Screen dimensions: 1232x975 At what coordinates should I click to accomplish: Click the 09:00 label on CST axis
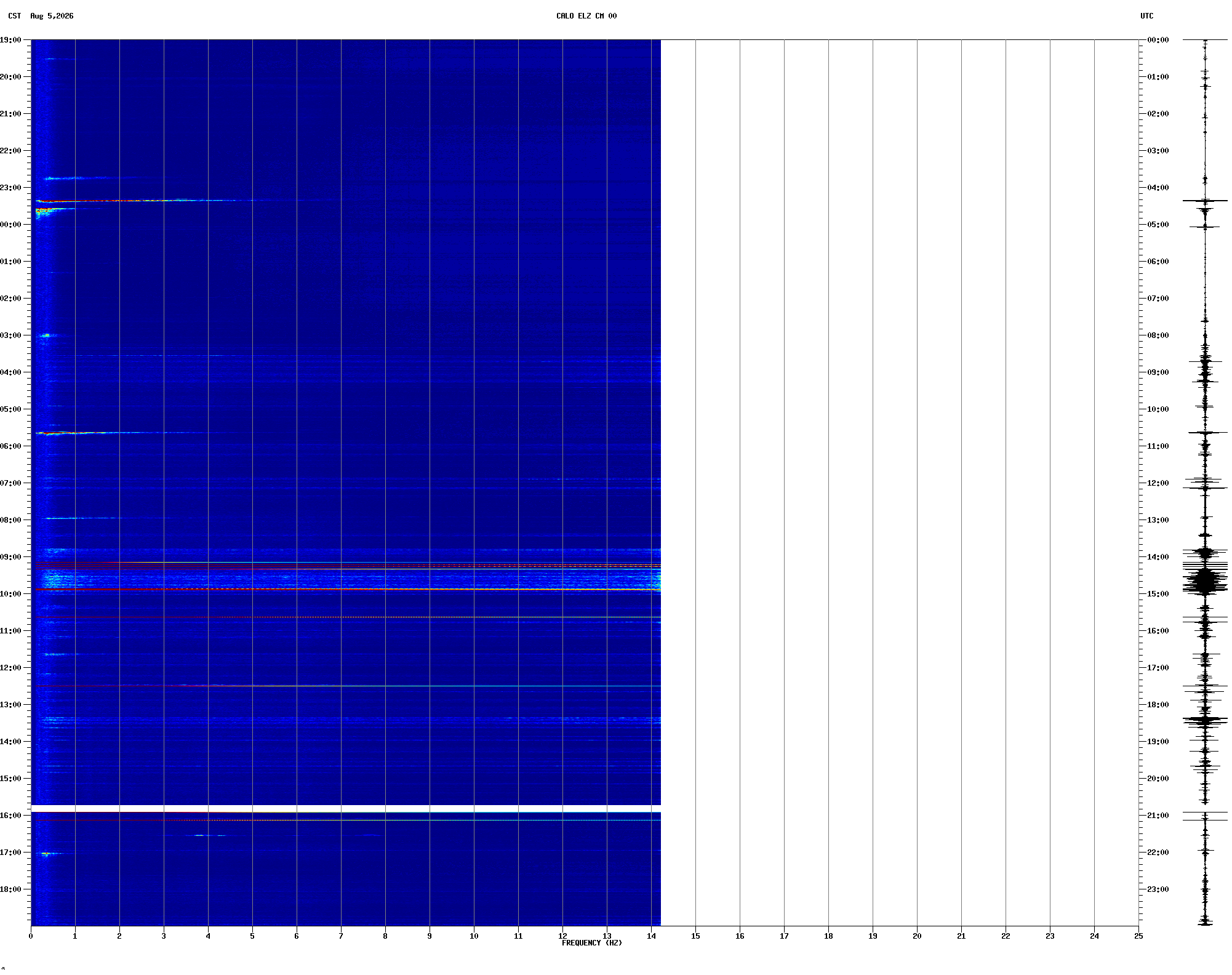(x=10, y=557)
